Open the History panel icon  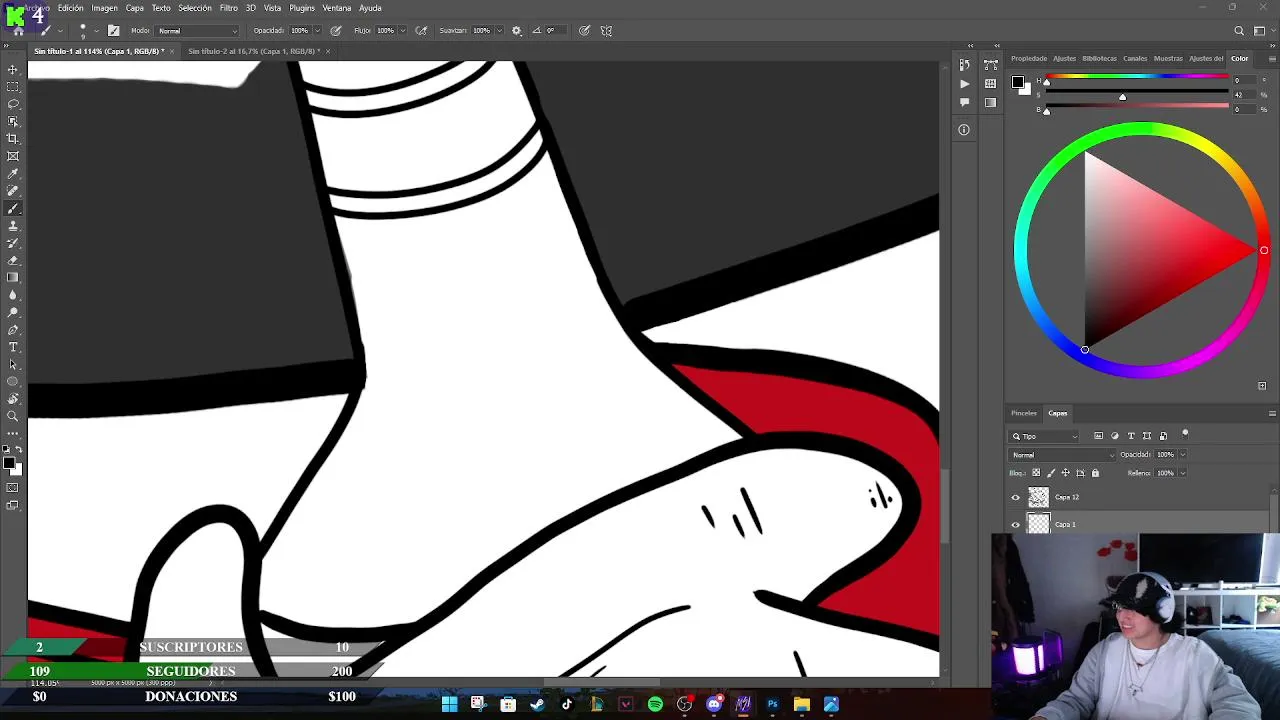[964, 65]
